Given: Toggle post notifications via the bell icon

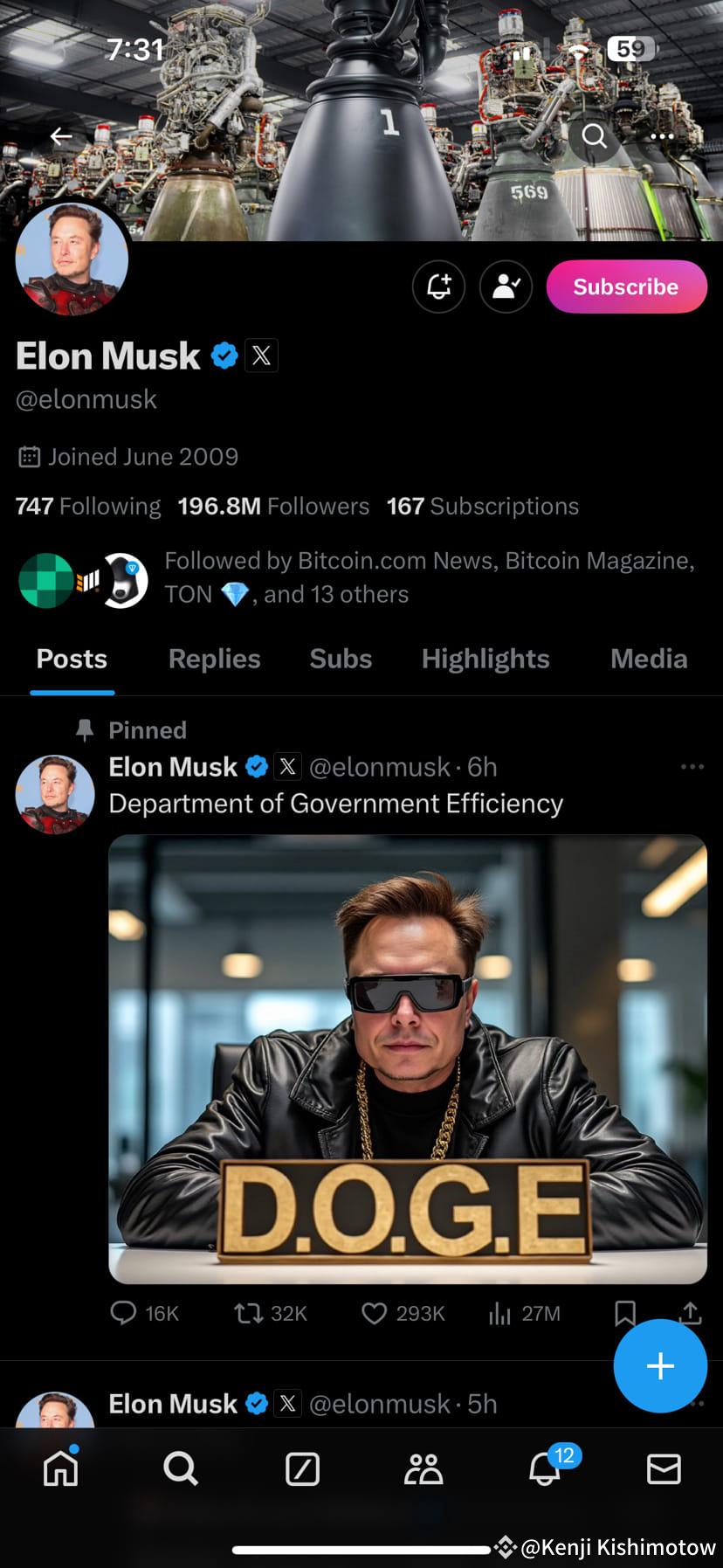Looking at the screenshot, I should 438,287.
